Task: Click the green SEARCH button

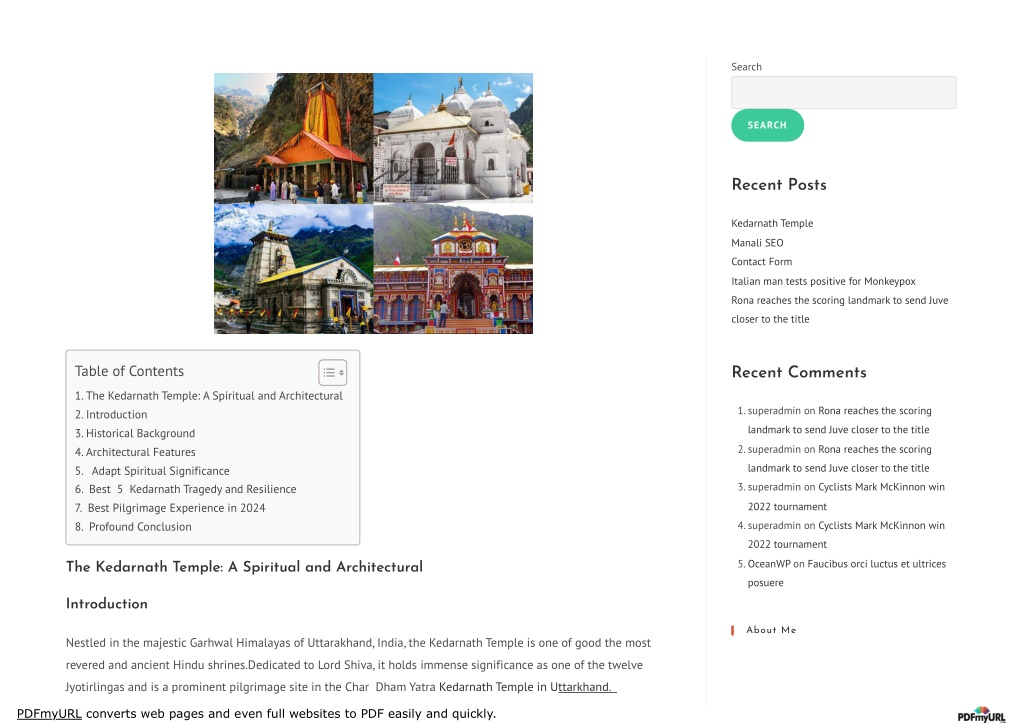Action: [767, 125]
